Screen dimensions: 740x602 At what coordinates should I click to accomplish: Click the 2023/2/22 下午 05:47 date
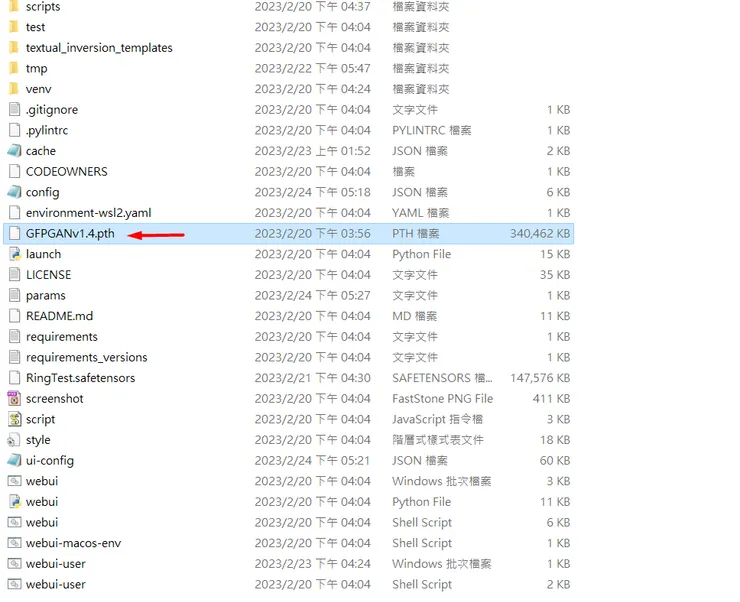click(312, 68)
